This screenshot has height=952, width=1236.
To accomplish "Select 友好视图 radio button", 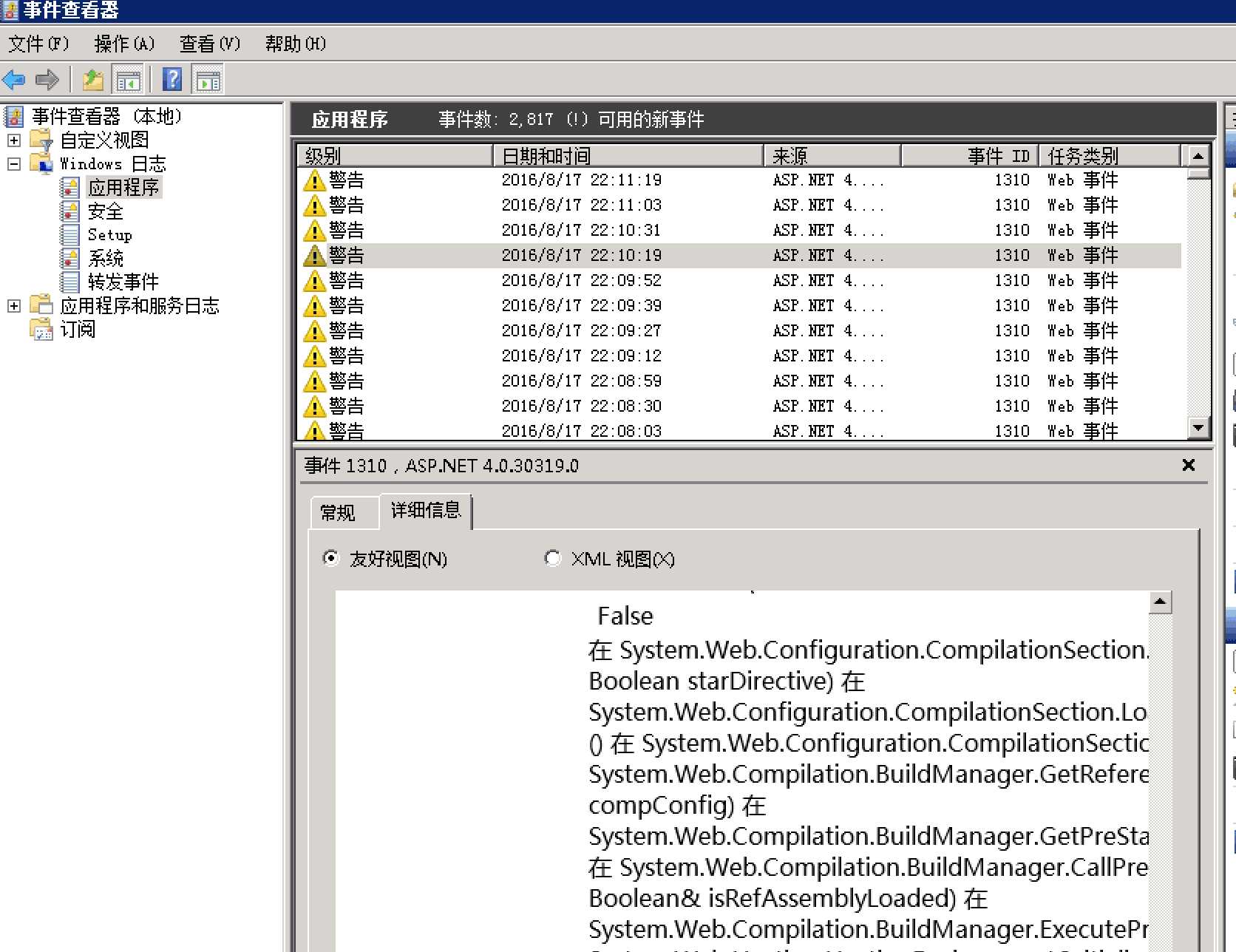I will click(330, 558).
